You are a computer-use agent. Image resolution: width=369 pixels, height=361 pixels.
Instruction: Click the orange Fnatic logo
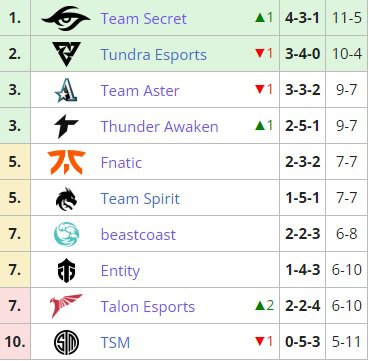(x=66, y=162)
